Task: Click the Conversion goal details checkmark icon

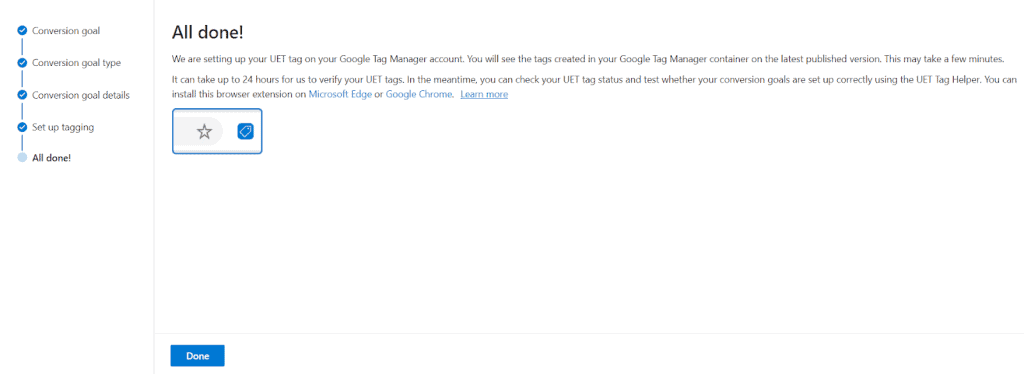Action: click(x=22, y=95)
